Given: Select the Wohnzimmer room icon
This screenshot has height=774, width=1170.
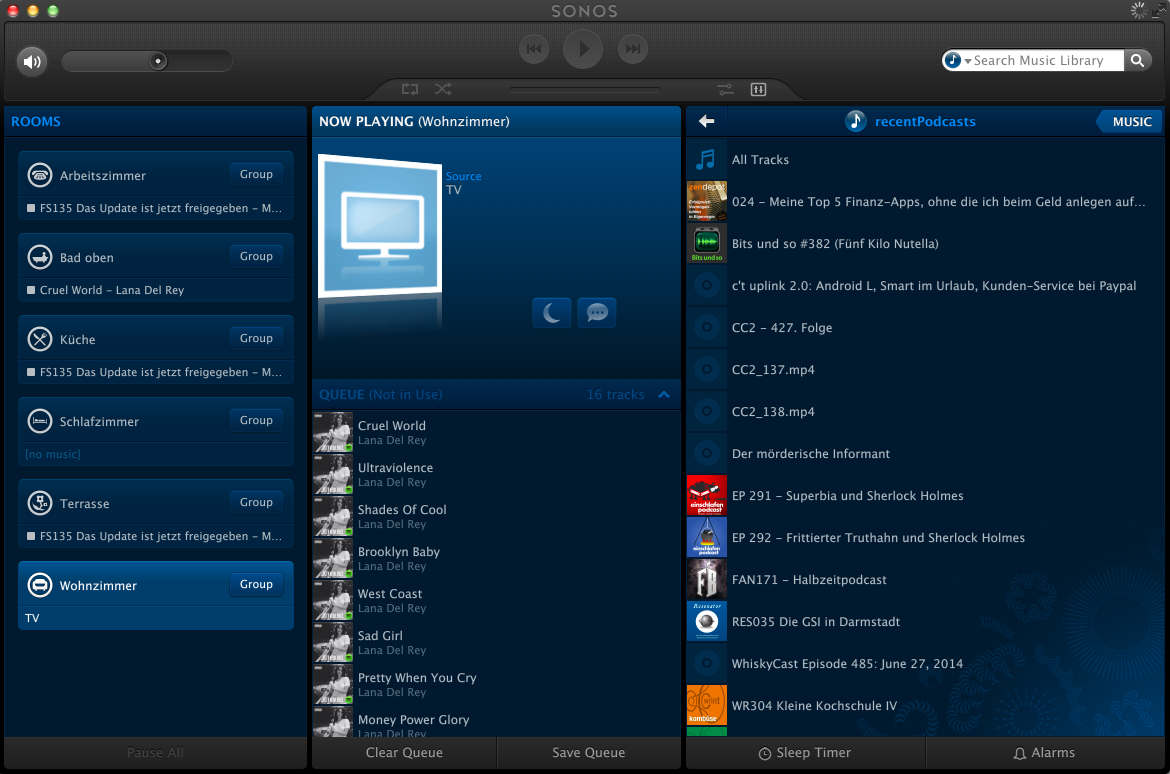Looking at the screenshot, I should coord(40,585).
